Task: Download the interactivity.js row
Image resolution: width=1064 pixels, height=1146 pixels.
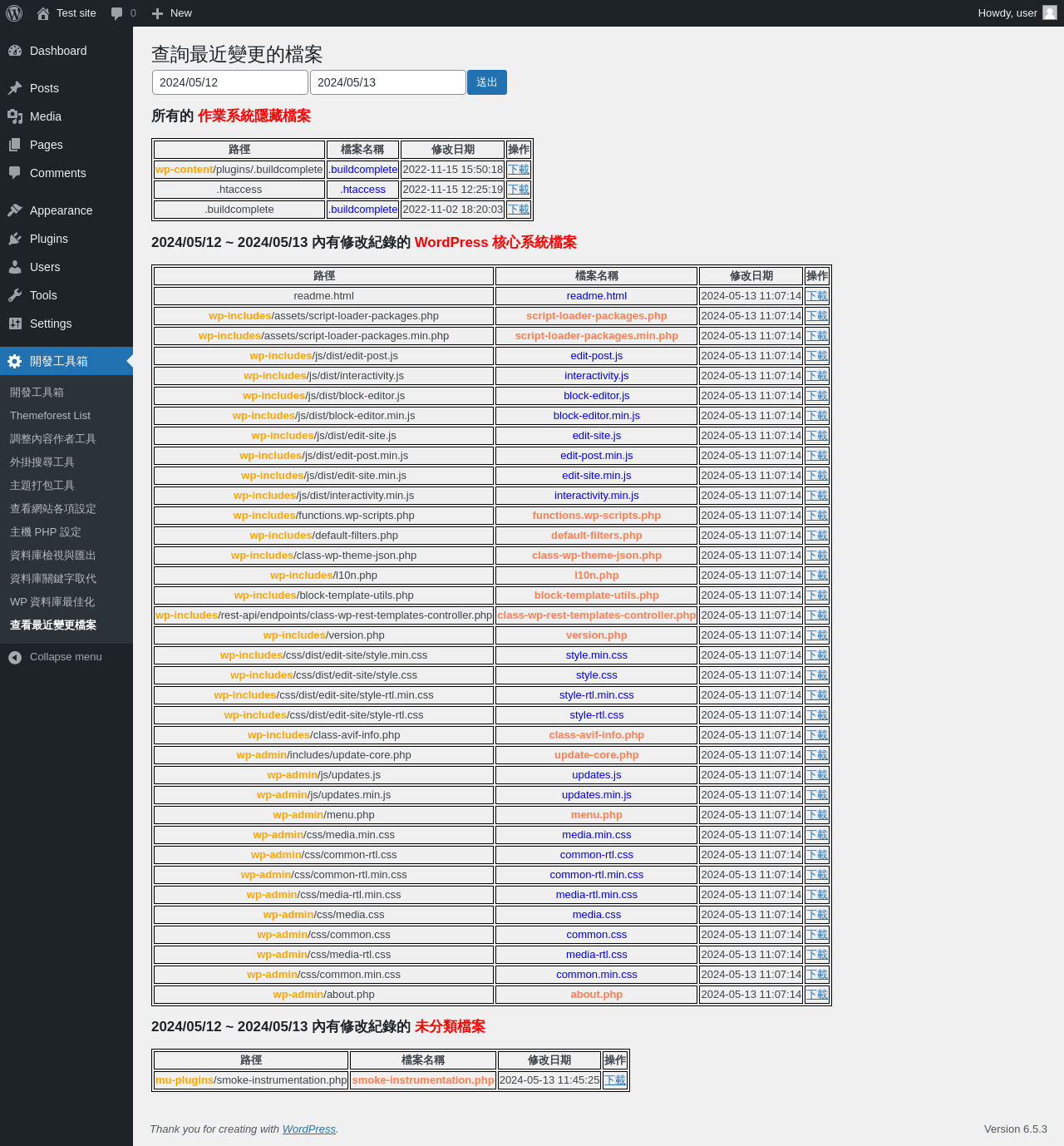Action: point(817,376)
